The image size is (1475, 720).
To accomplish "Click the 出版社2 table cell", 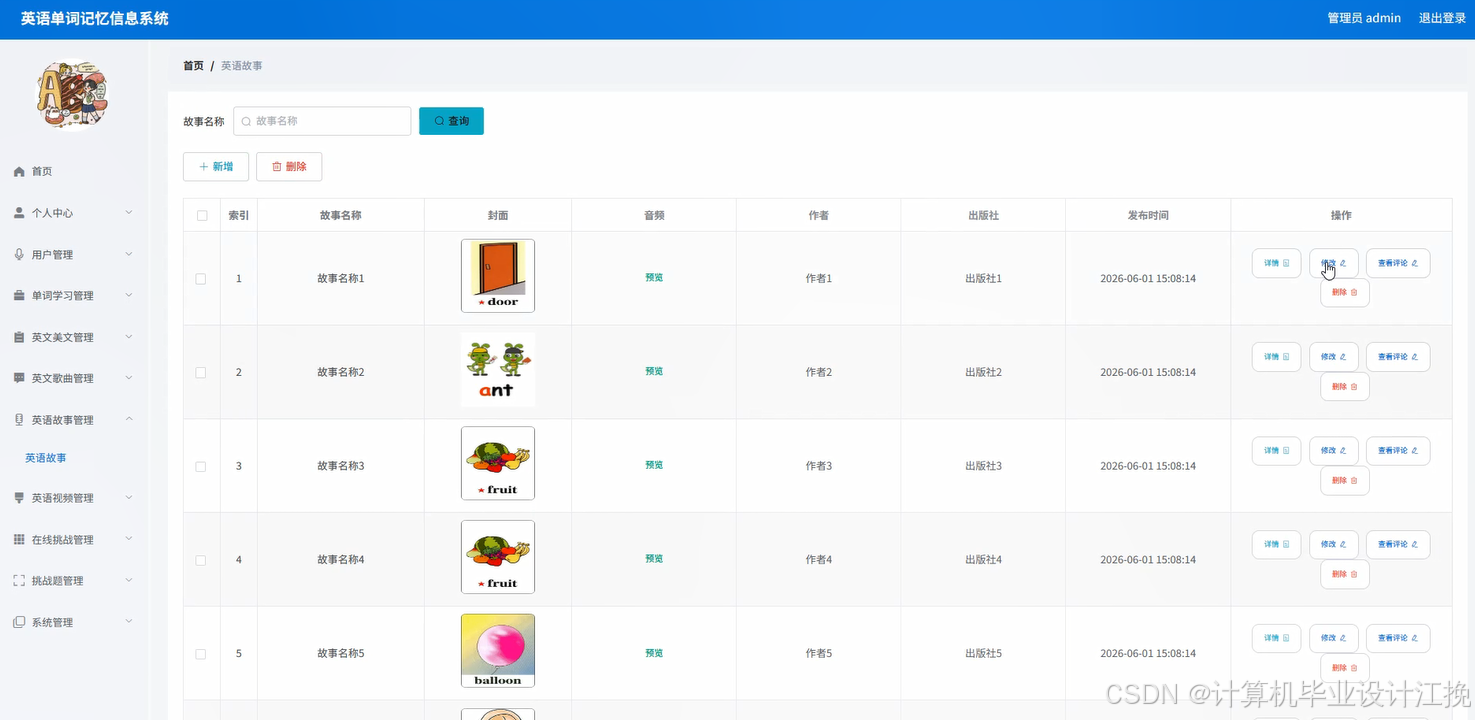I will click(983, 372).
